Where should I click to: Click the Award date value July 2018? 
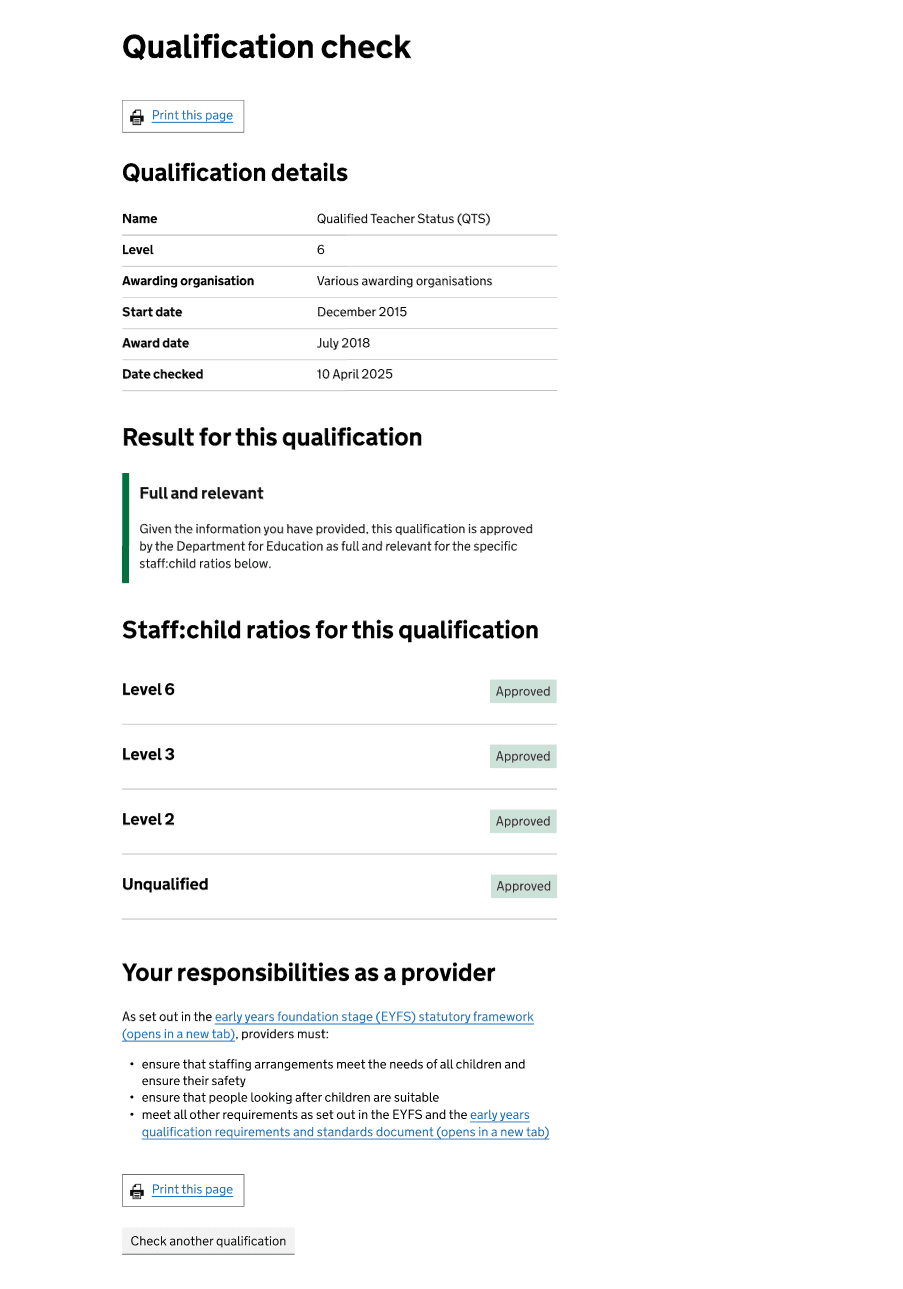(343, 343)
